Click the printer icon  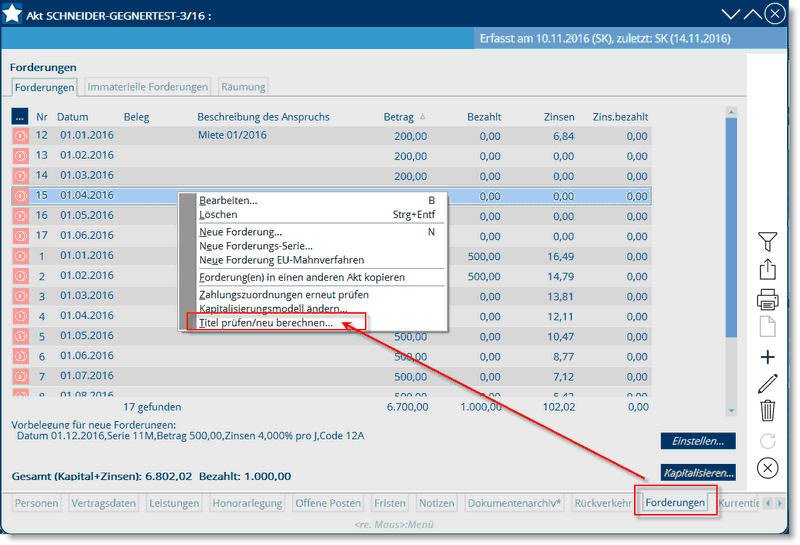tap(767, 300)
